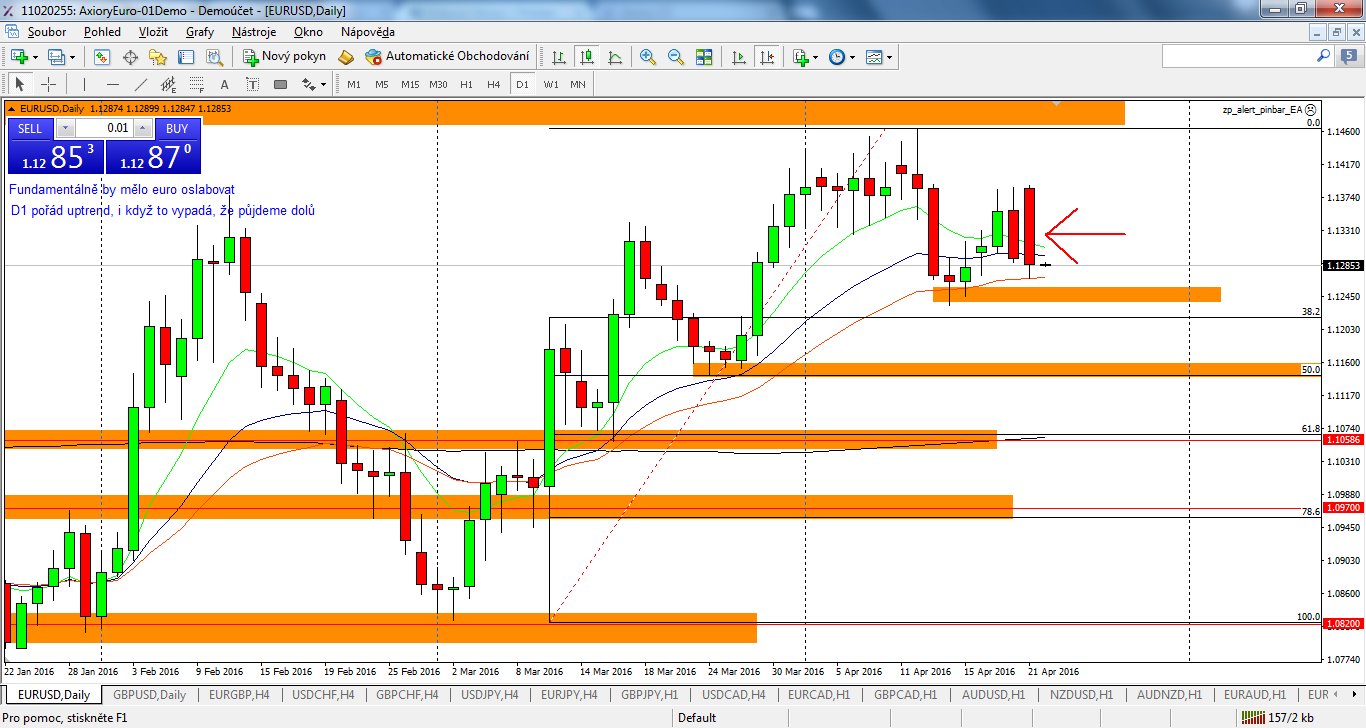Launch MetaEditor with the yellow book icon
Image resolution: width=1366 pixels, height=728 pixels.
348,57
